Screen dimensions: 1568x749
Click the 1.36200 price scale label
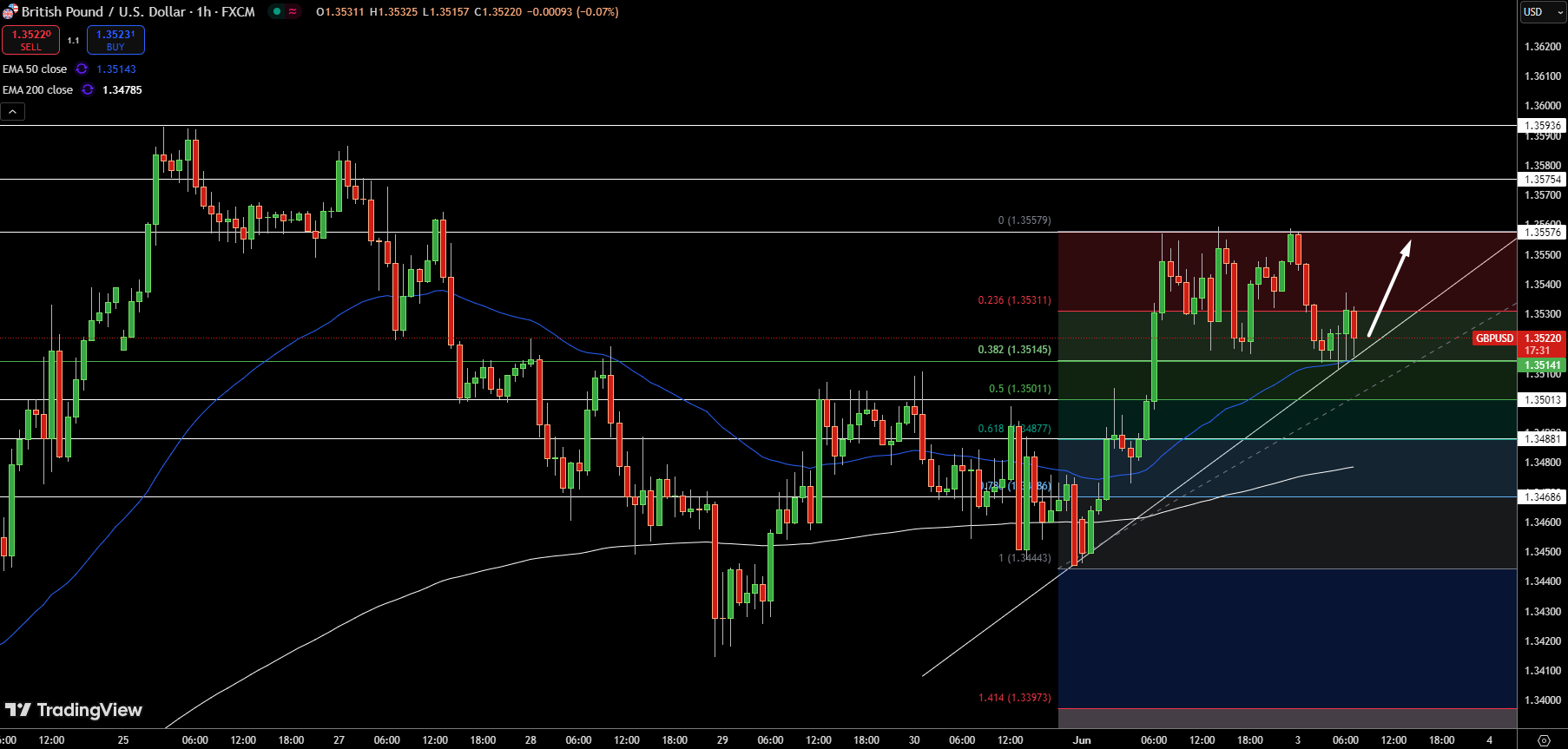coord(1543,47)
